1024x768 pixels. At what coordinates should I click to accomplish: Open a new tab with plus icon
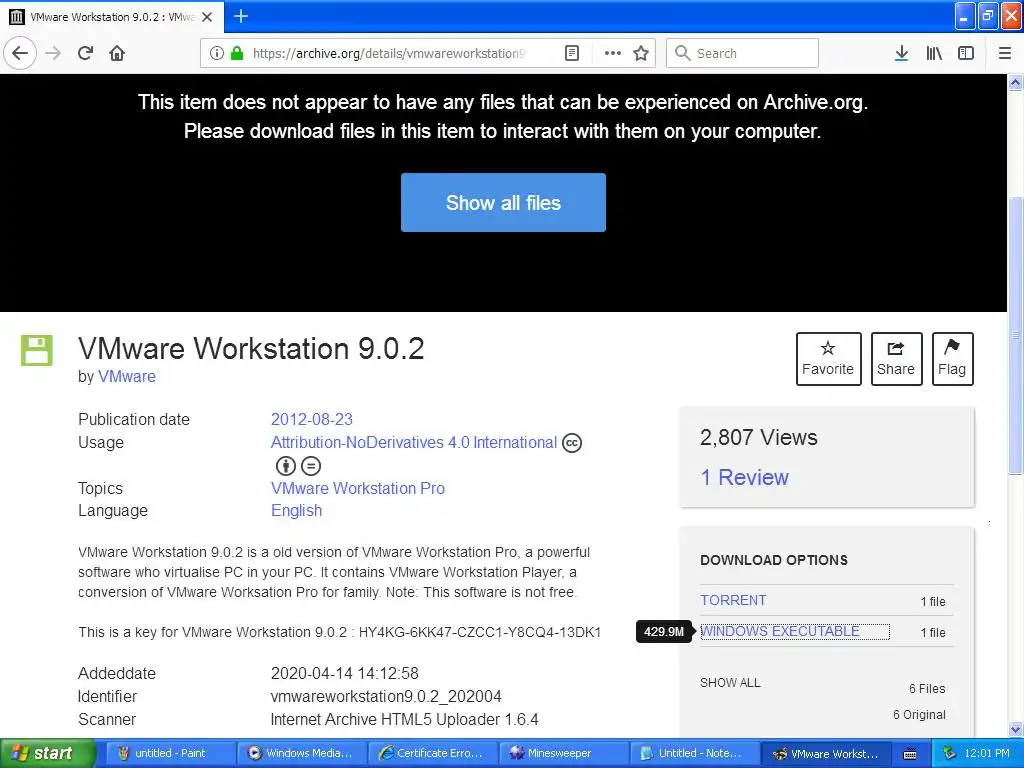(240, 16)
